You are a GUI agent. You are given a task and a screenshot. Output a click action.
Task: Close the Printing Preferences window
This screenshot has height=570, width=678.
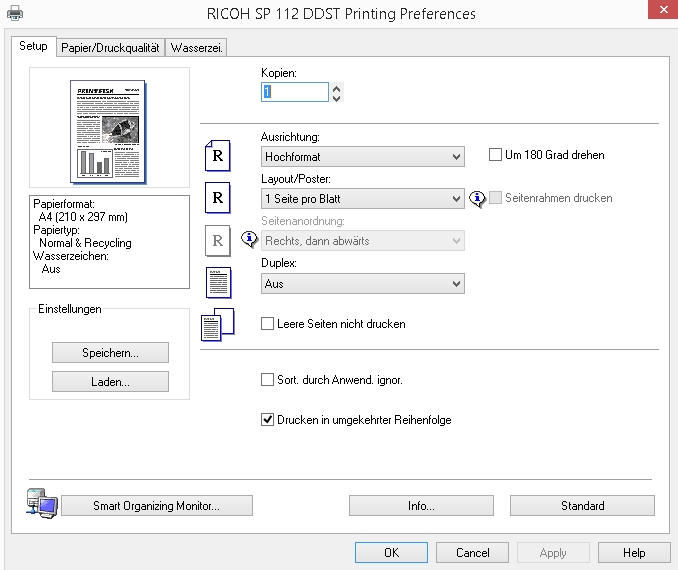tap(663, 10)
